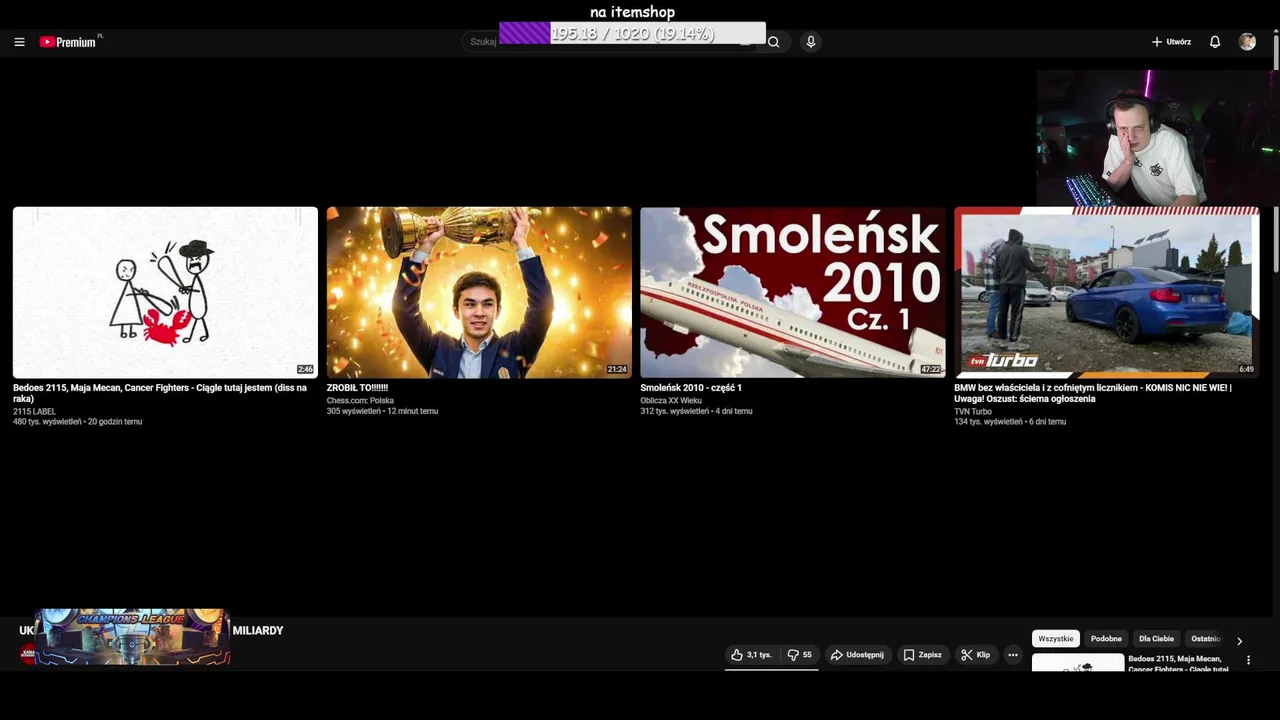Open the TVN Turbo BMW thumbnail
1280x720 pixels.
pyautogui.click(x=1107, y=292)
